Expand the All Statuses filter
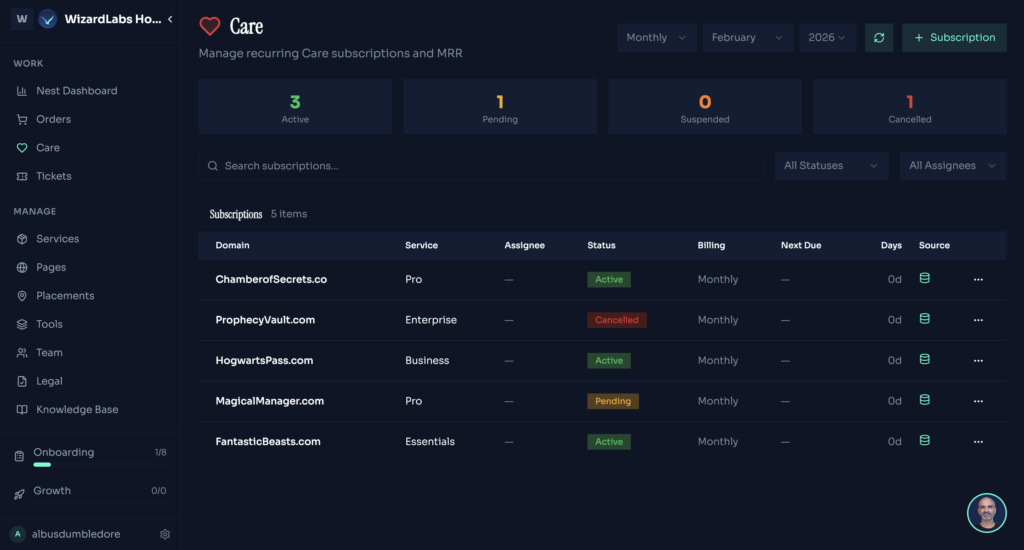Viewport: 1024px width, 550px height. (831, 166)
